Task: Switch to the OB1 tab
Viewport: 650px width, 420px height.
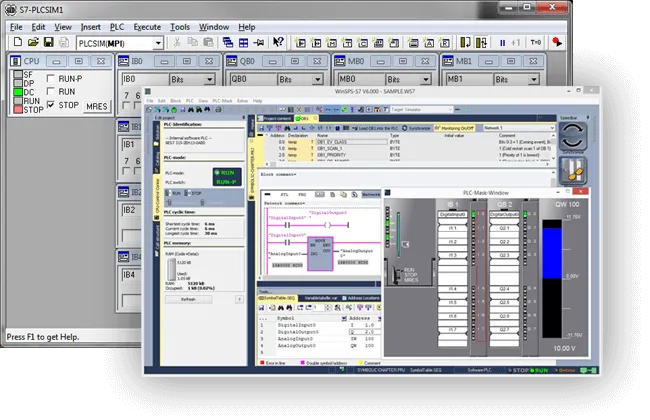Action: (305, 119)
